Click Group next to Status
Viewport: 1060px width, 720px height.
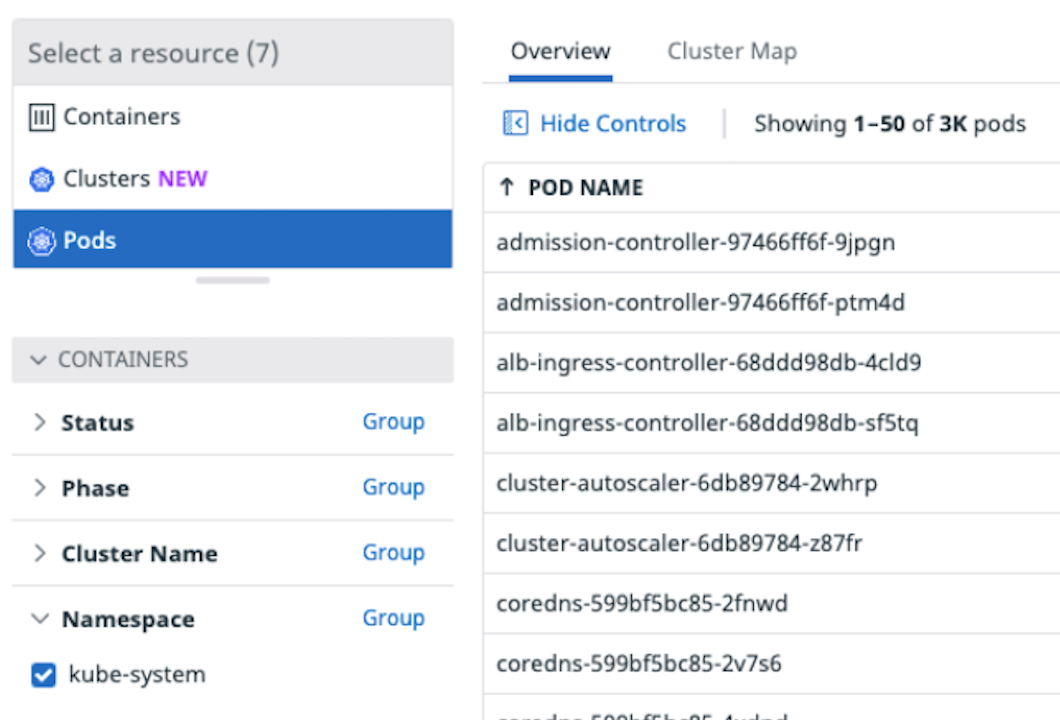[393, 422]
